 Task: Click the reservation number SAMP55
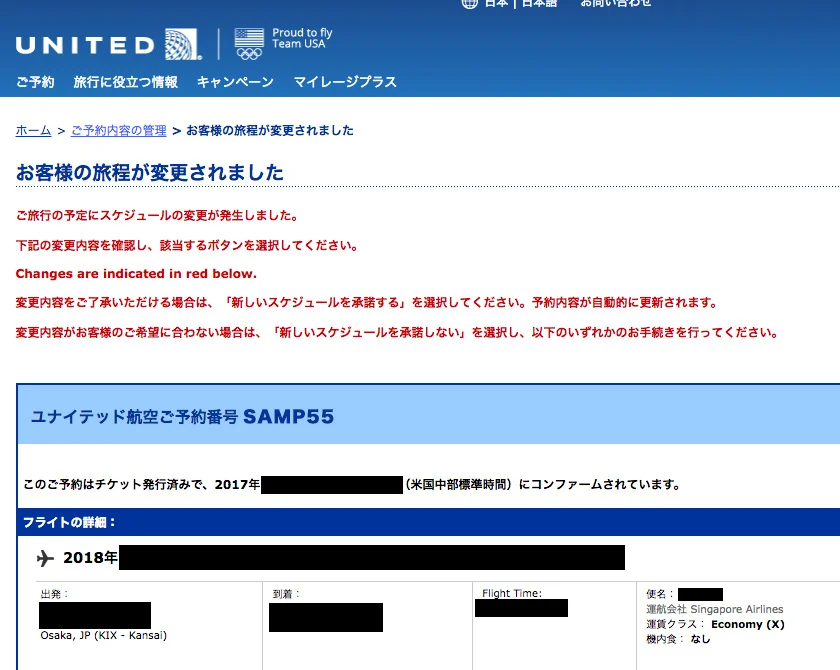[x=288, y=417]
